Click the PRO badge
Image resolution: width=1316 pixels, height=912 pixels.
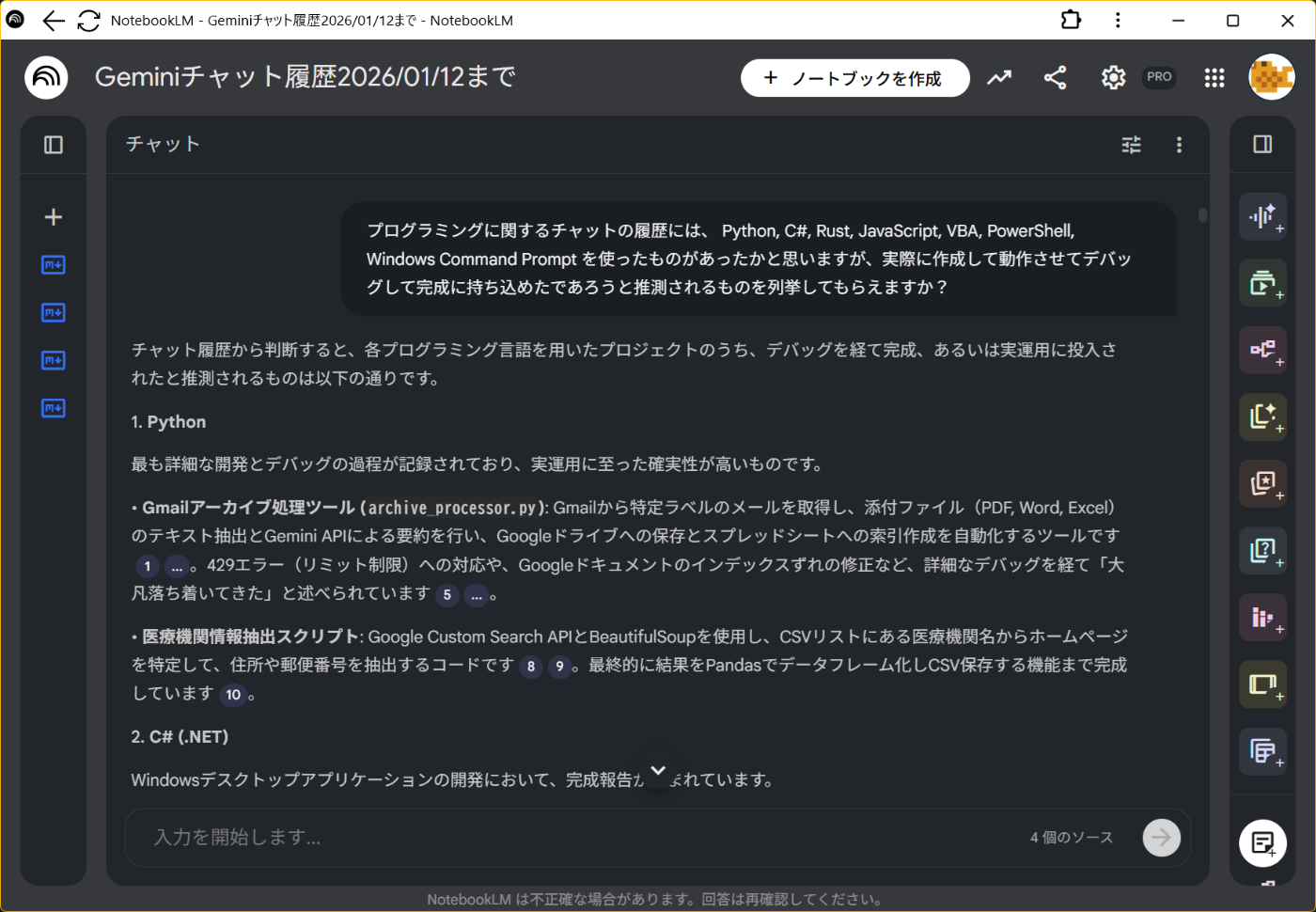pyautogui.click(x=1159, y=77)
